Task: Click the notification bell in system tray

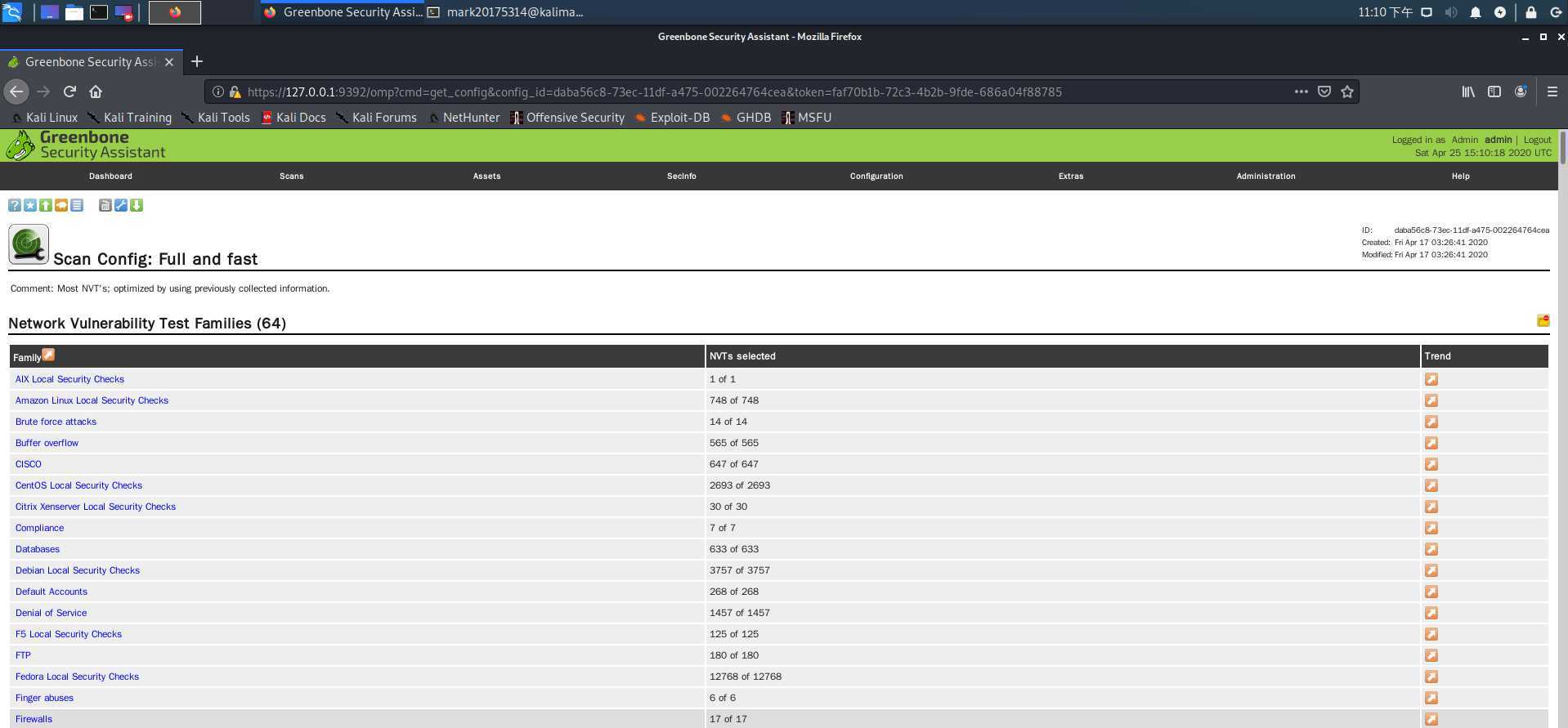Action: pyautogui.click(x=1475, y=12)
